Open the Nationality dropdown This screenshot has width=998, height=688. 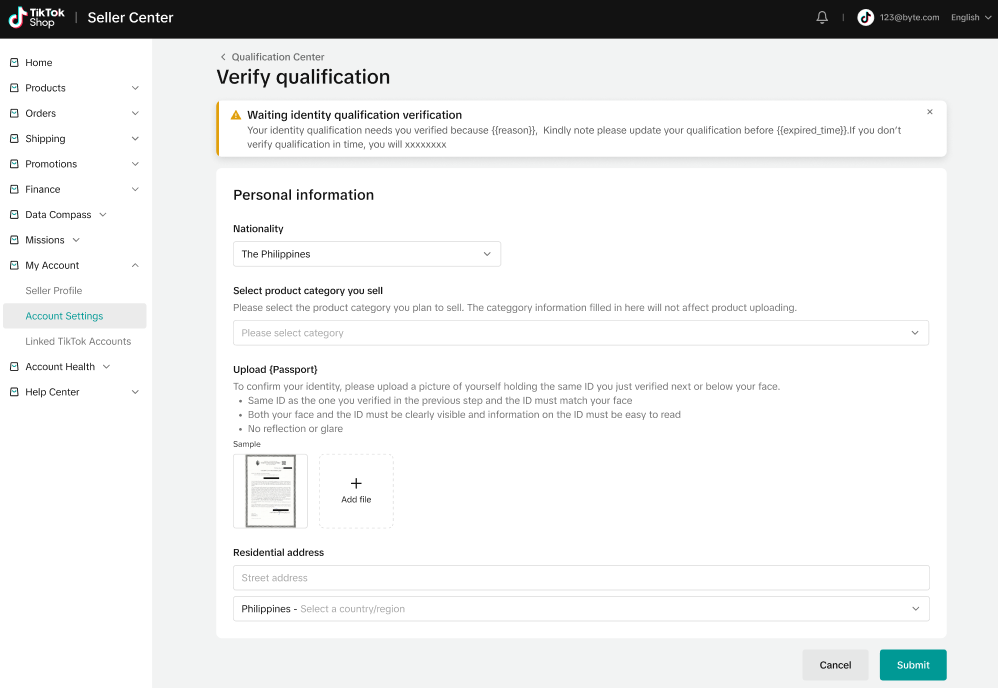366,254
